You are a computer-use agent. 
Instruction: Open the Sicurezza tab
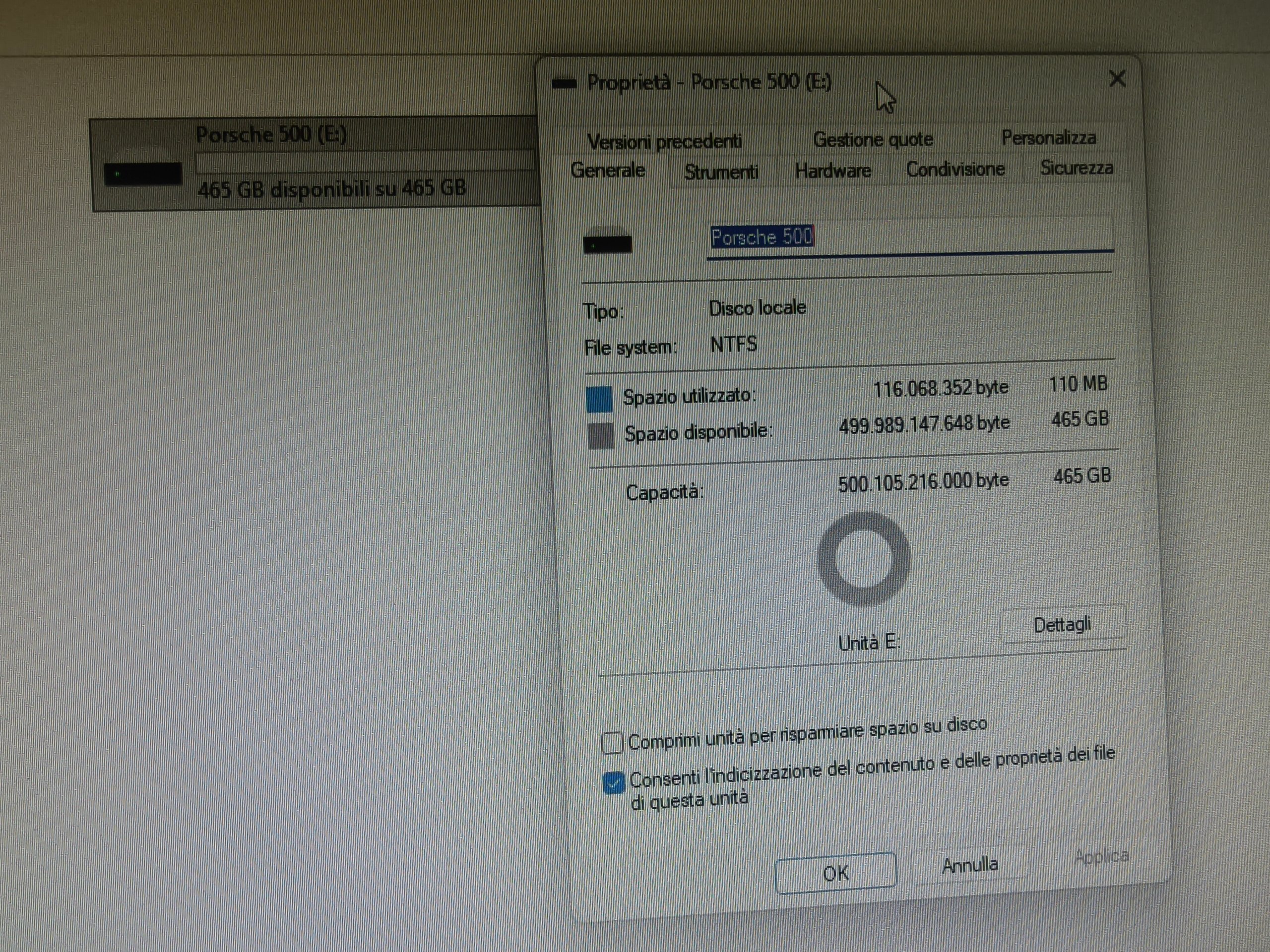click(1077, 168)
